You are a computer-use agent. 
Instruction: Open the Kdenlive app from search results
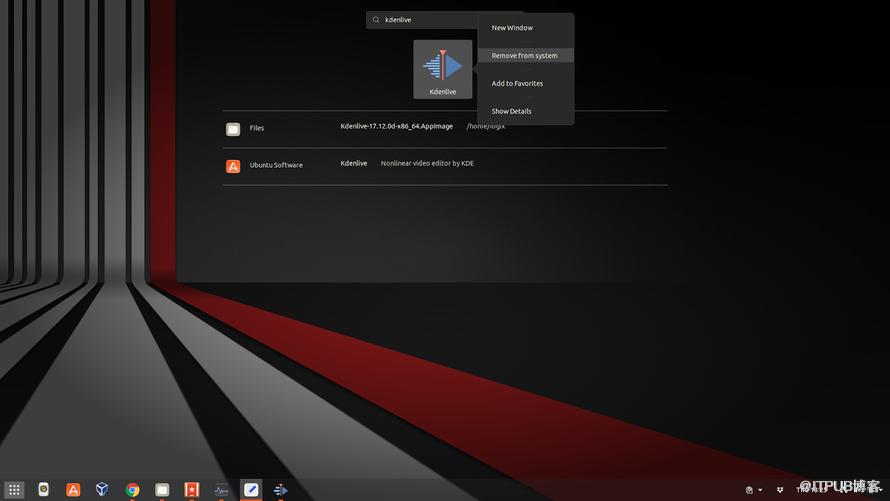tap(443, 69)
